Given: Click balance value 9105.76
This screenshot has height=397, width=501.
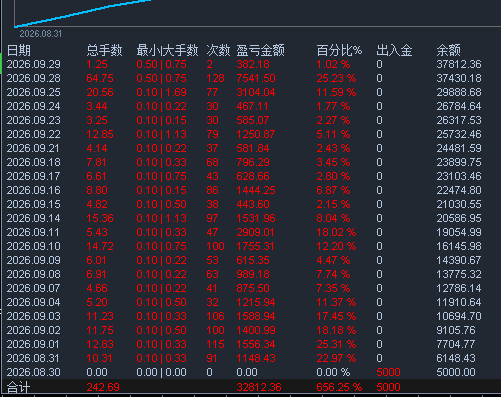Looking at the screenshot, I should 456,330.
